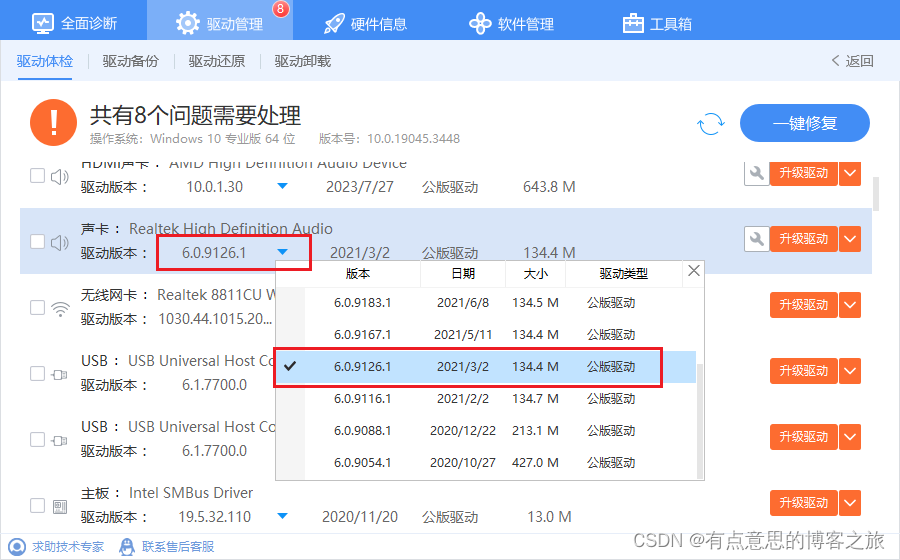Select checked driver version 6.0.9126.1 in list
The width and height of the screenshot is (900, 560).
click(x=486, y=367)
